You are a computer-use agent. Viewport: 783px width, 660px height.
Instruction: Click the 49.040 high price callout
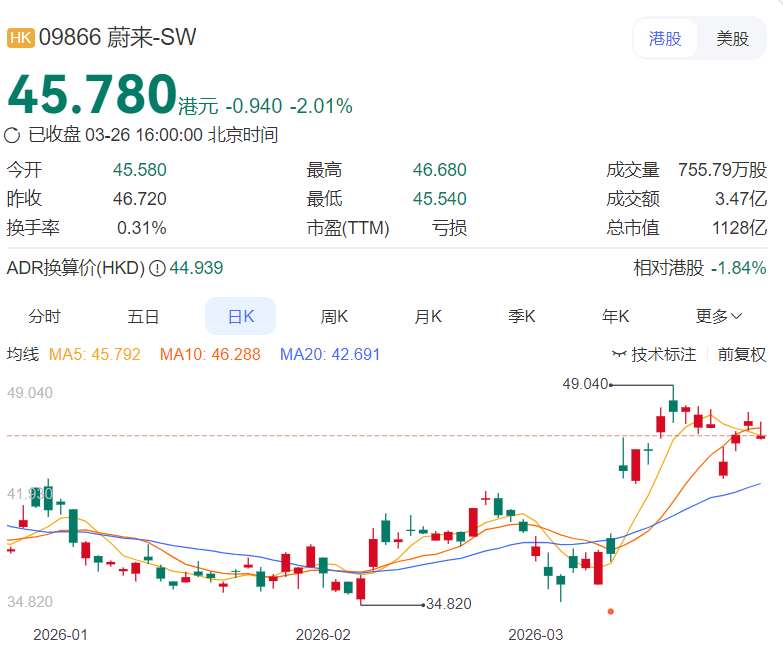(x=585, y=384)
